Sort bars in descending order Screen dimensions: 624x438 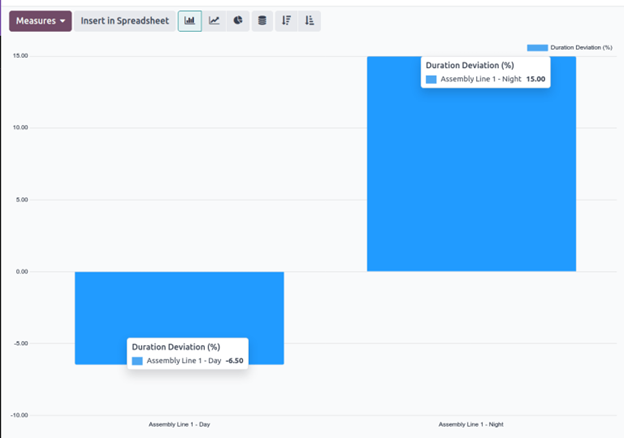[286, 21]
